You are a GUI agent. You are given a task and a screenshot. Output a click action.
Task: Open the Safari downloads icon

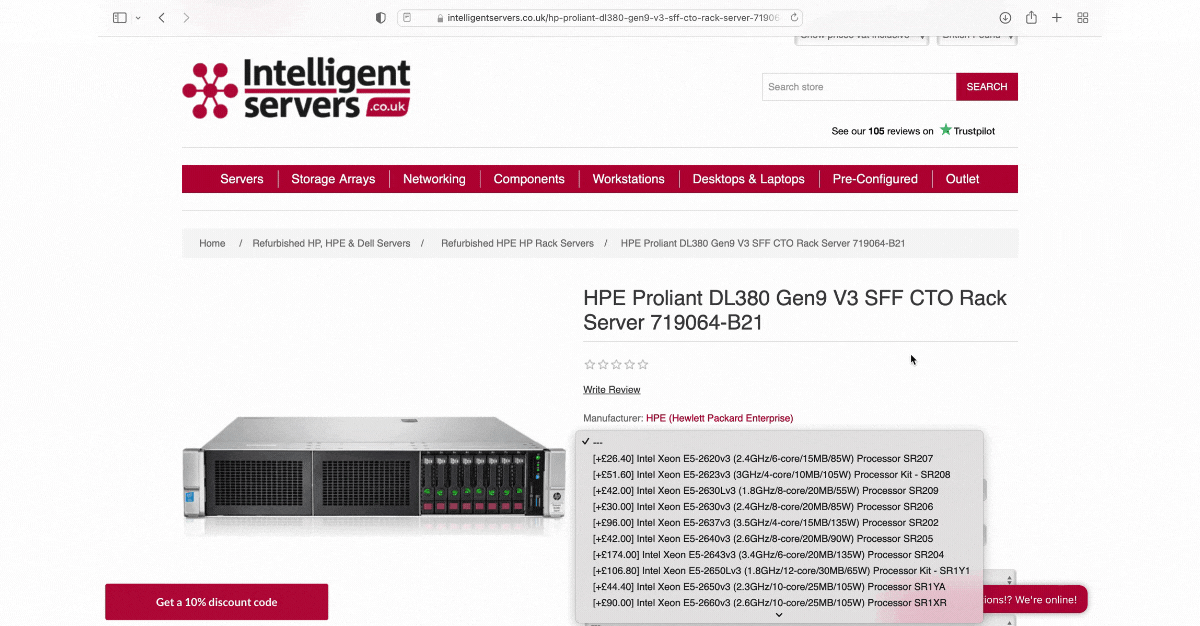(1005, 18)
